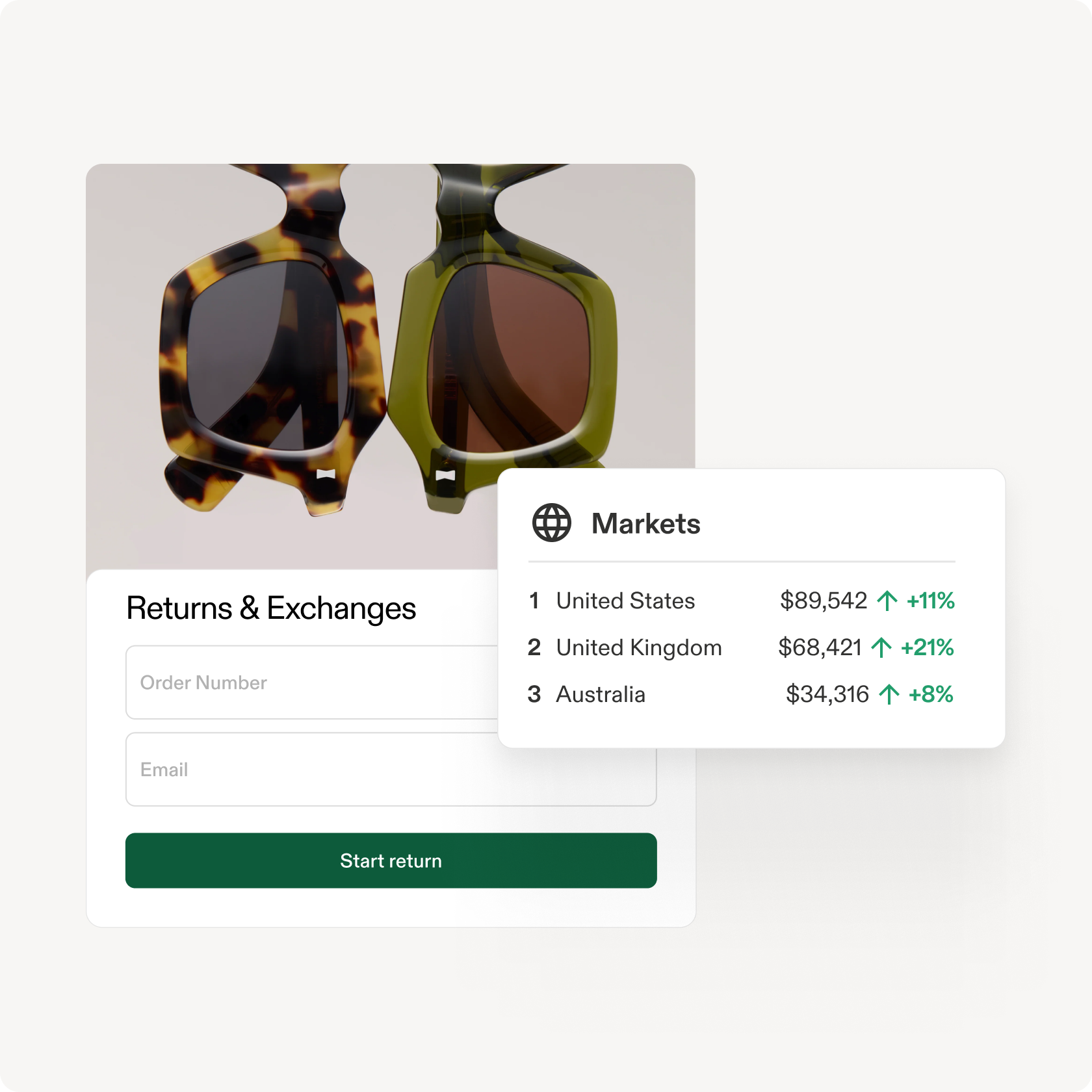This screenshot has width=1092, height=1092.
Task: Click the Returns & Exchanges heading
Action: tap(271, 609)
